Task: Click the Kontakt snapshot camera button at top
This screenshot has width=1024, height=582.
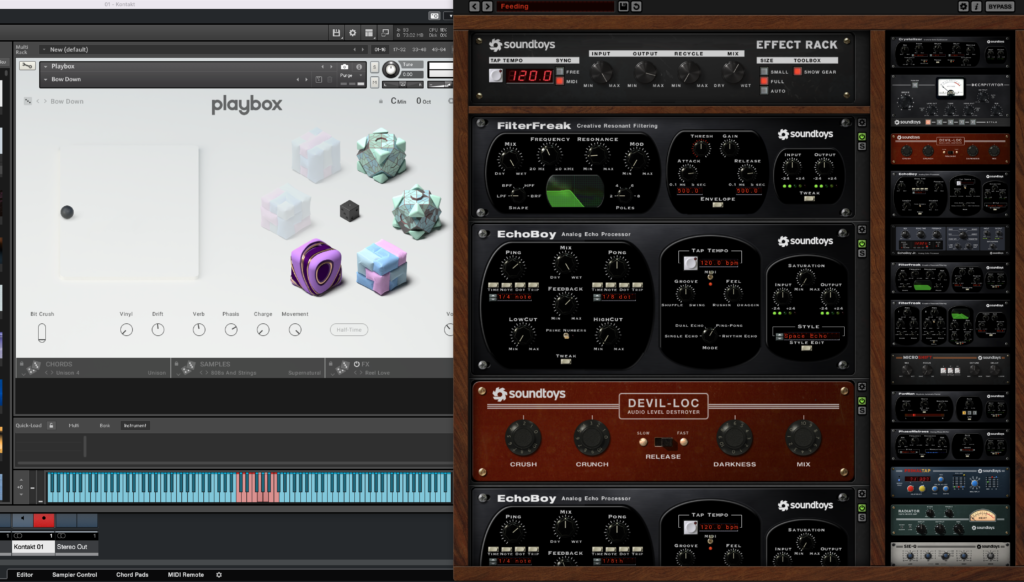Action: pyautogui.click(x=434, y=16)
